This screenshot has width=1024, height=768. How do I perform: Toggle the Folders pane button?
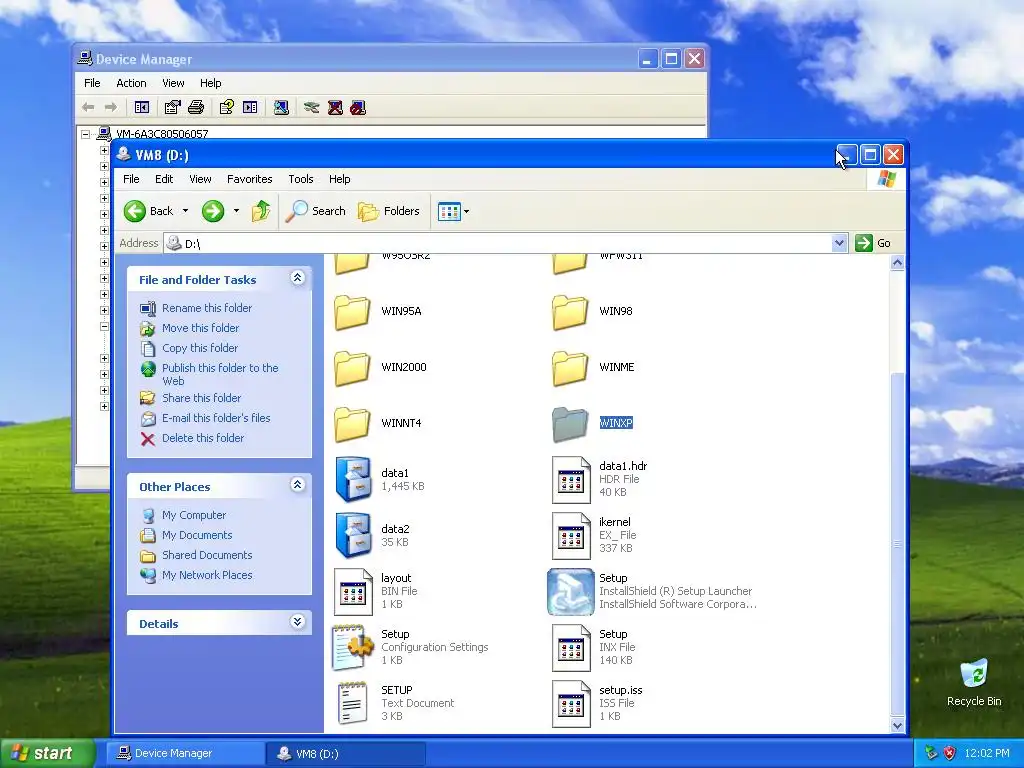coord(389,211)
